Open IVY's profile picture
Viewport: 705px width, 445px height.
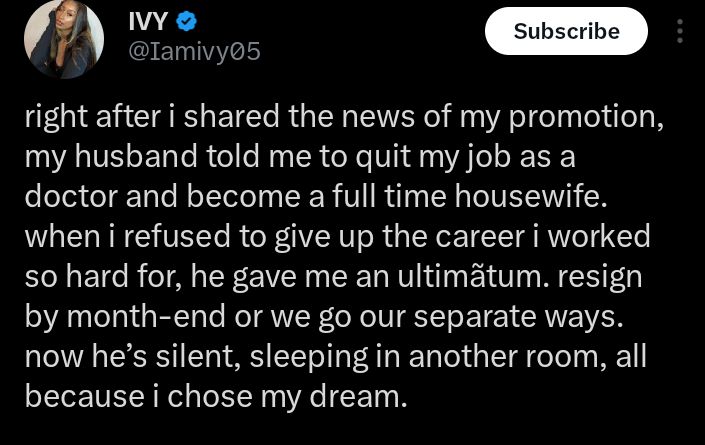64,39
